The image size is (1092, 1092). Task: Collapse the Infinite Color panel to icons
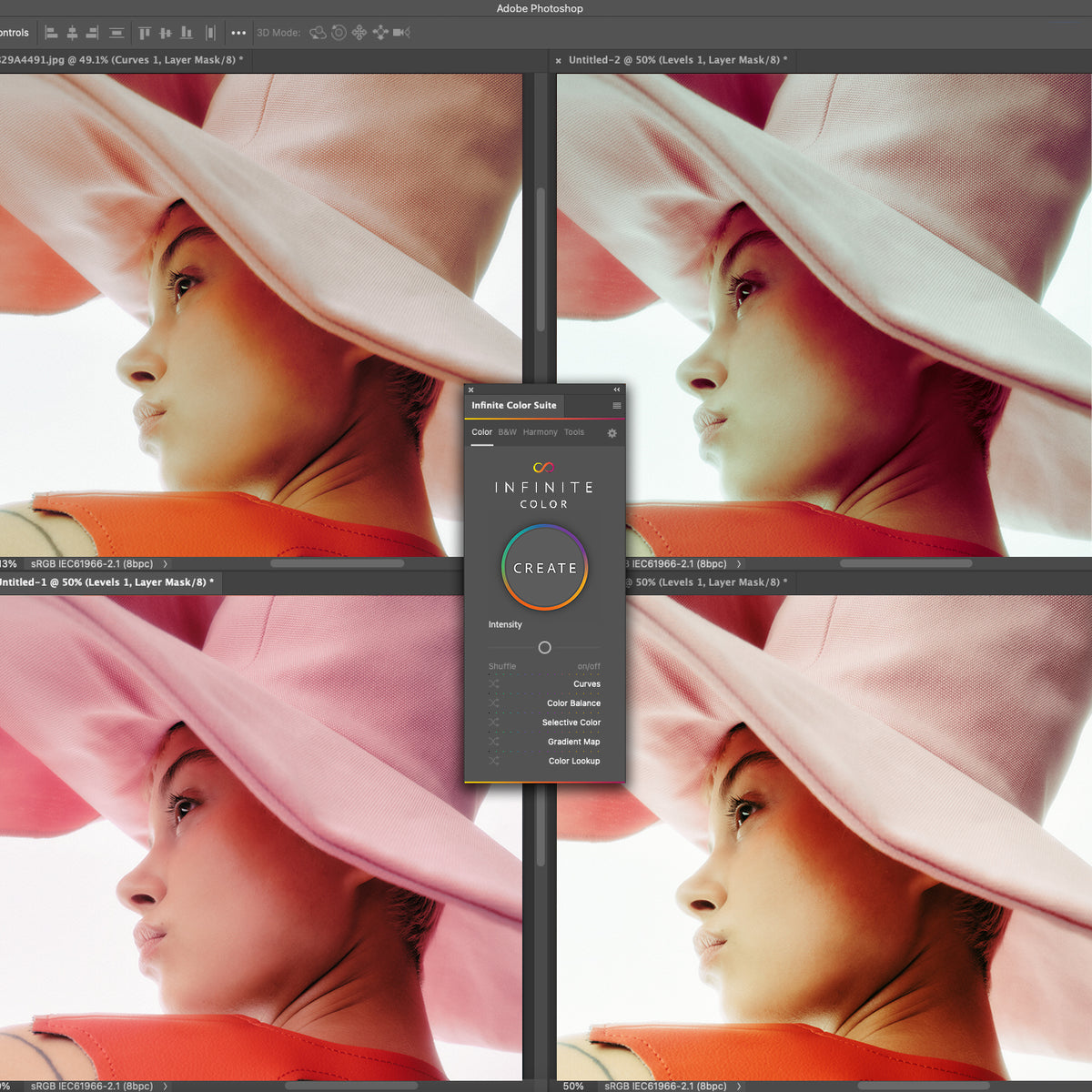tap(616, 389)
